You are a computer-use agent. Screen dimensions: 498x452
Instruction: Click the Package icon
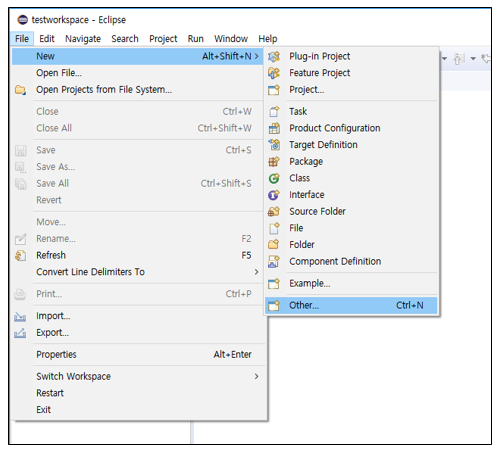click(274, 161)
